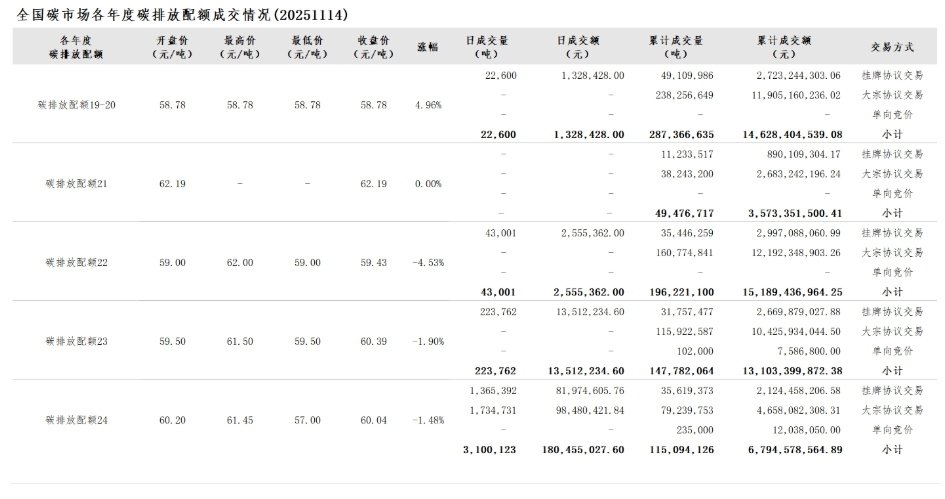Click the 收盘价 column header
The height and width of the screenshot is (499, 945).
point(374,47)
